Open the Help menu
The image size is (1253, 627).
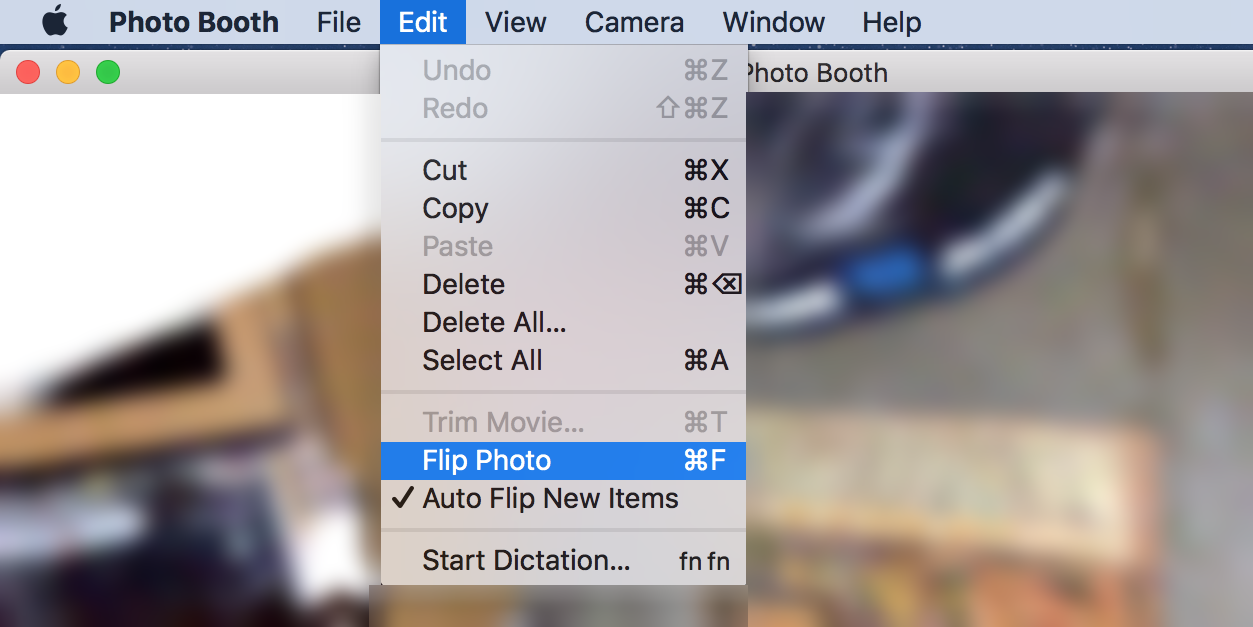pos(892,22)
